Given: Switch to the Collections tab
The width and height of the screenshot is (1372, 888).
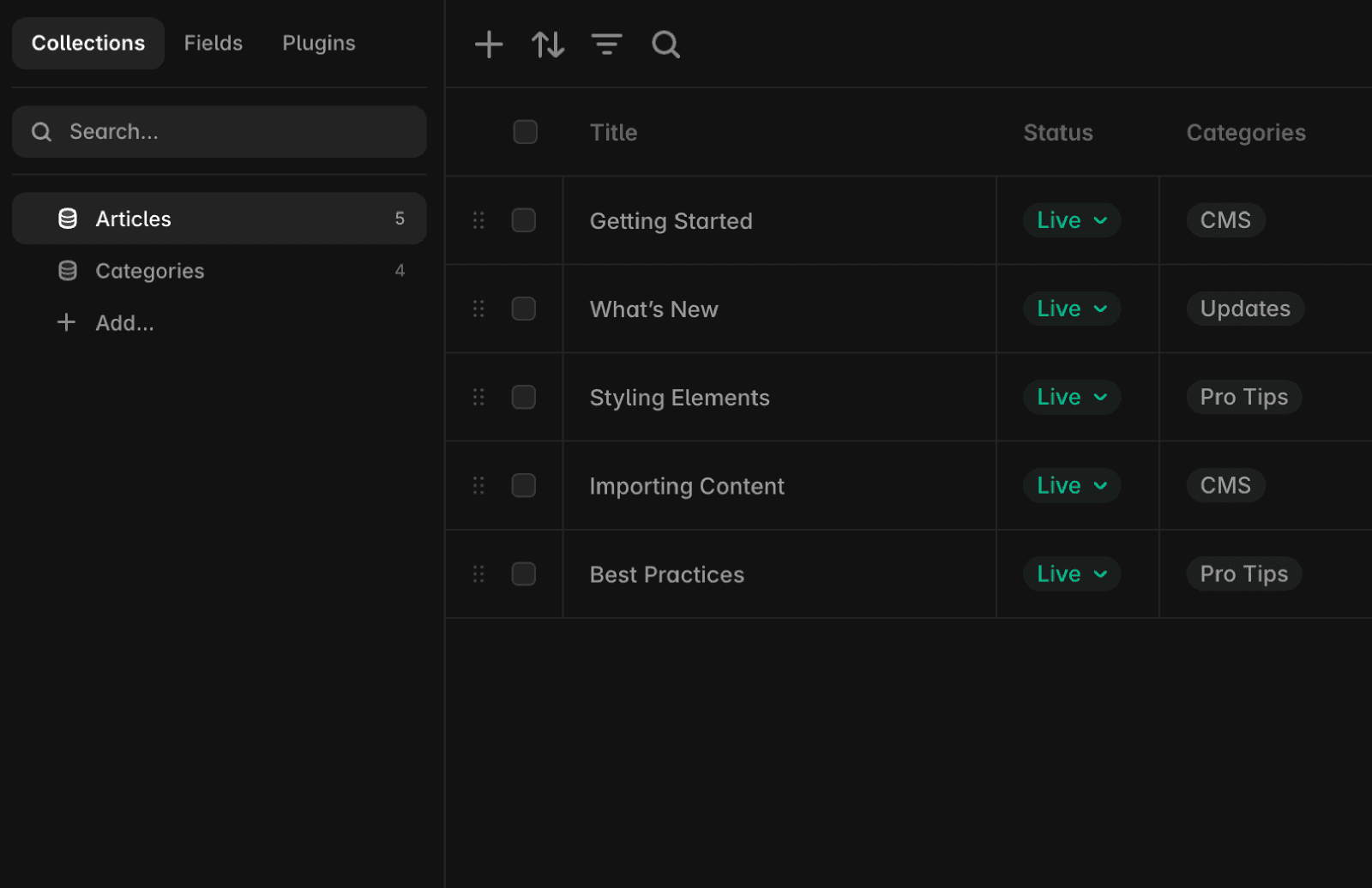Looking at the screenshot, I should coord(88,43).
